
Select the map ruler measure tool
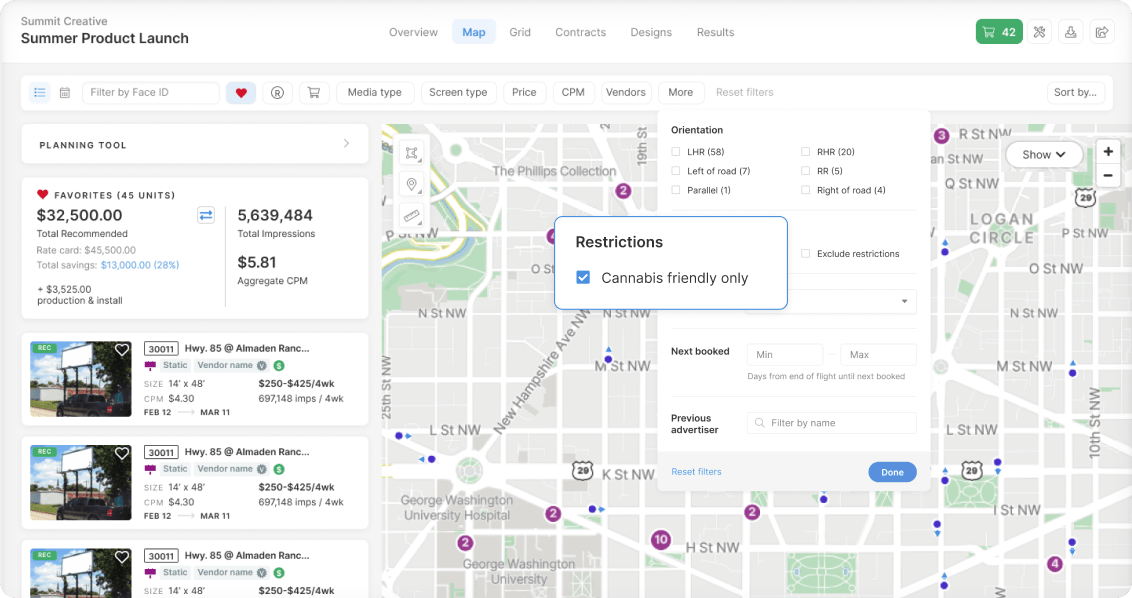point(411,215)
